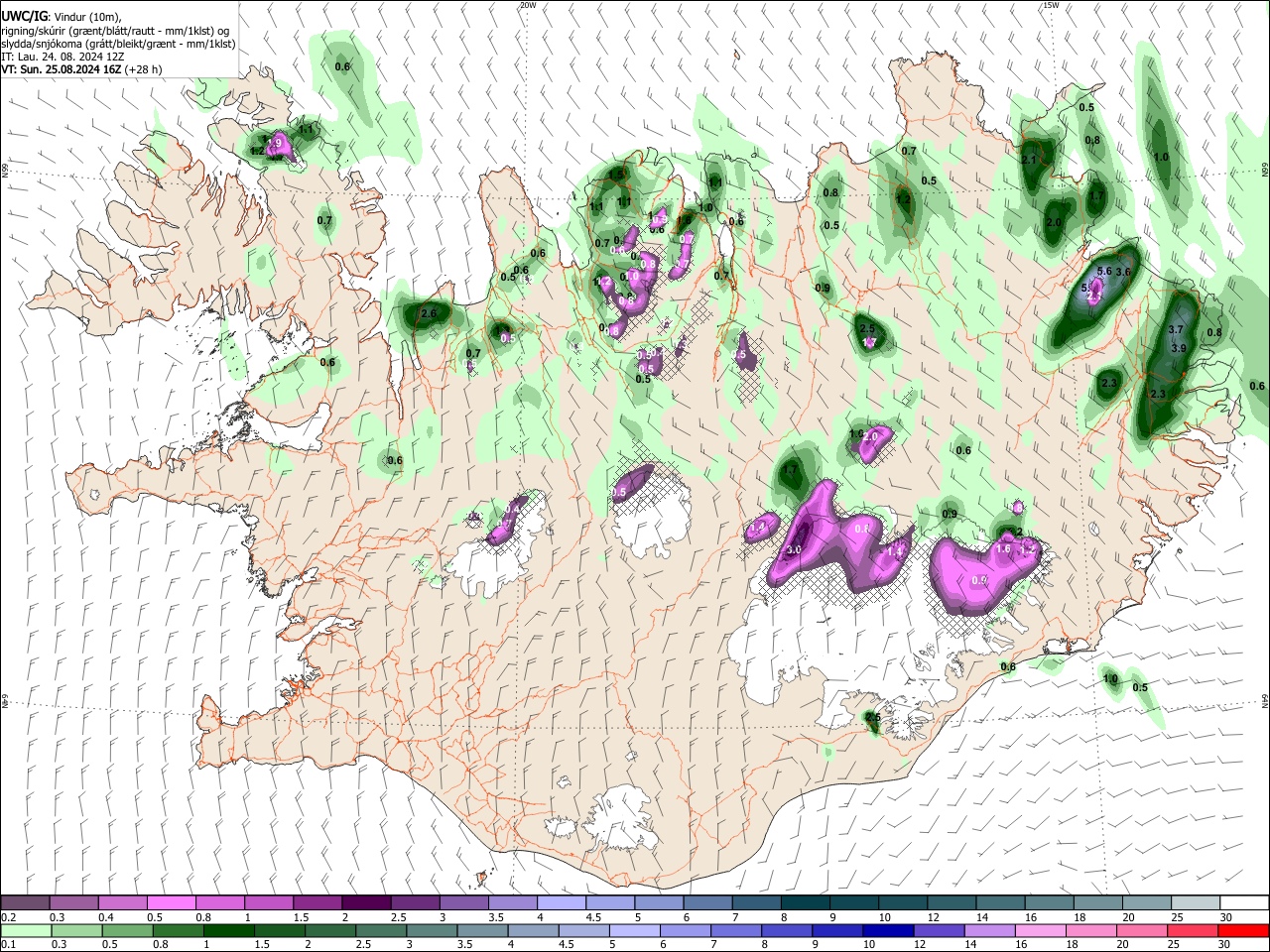Screen dimensions: 1270x952
Task: Click the 'rigning/skúrir (grænt/blátt/rautt - mm/1klst) og' line
Action: [x=116, y=31]
